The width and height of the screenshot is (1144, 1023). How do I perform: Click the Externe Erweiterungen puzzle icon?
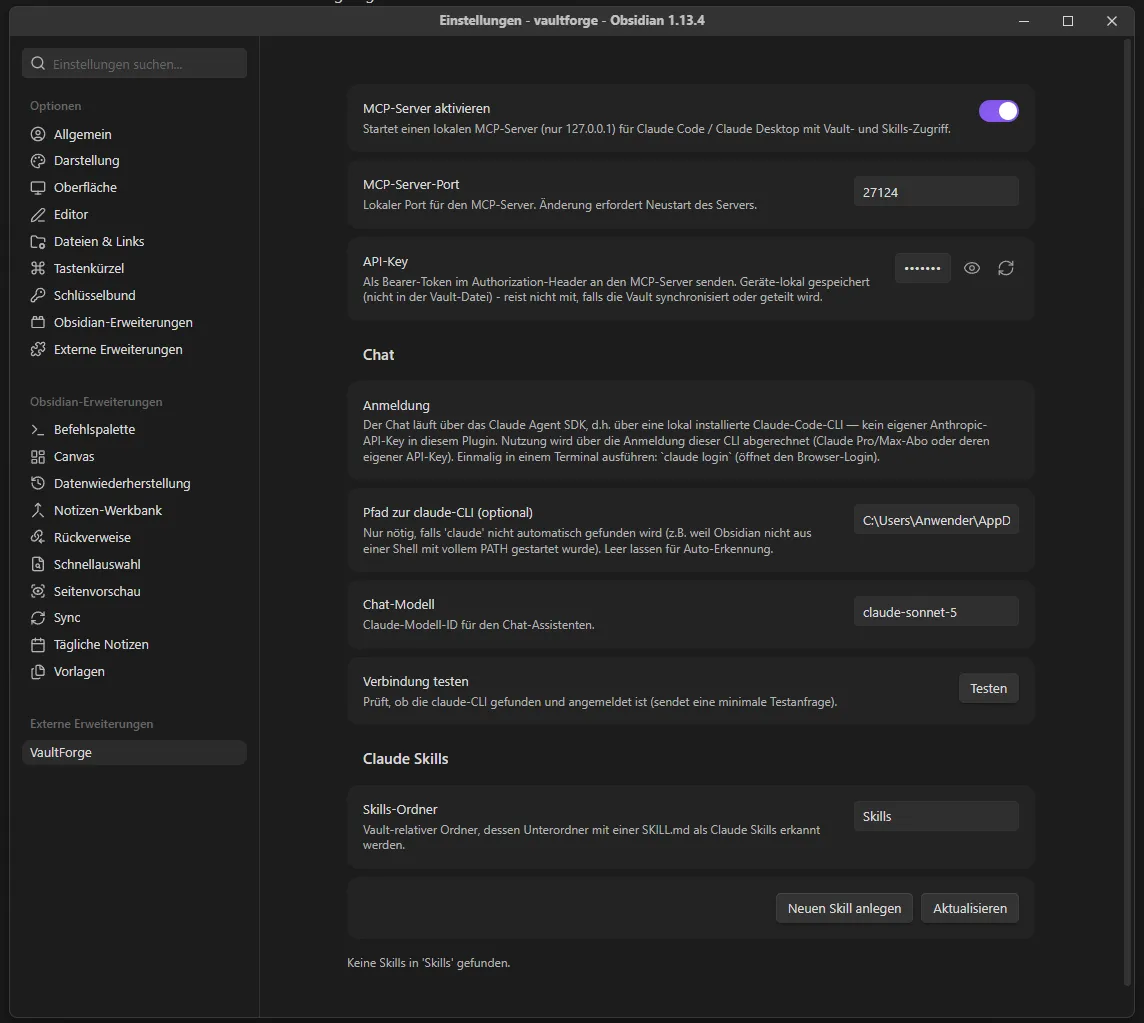(38, 350)
